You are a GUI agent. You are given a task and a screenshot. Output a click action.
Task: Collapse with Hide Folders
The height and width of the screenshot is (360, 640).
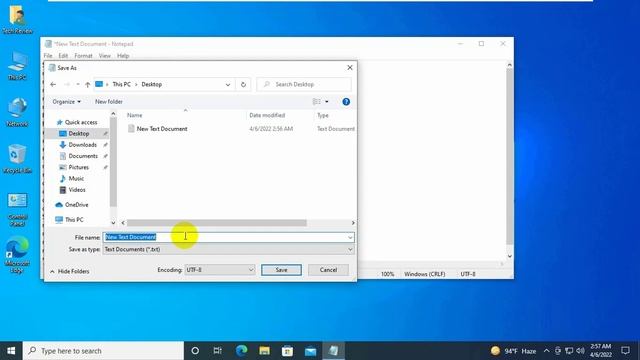coord(70,271)
